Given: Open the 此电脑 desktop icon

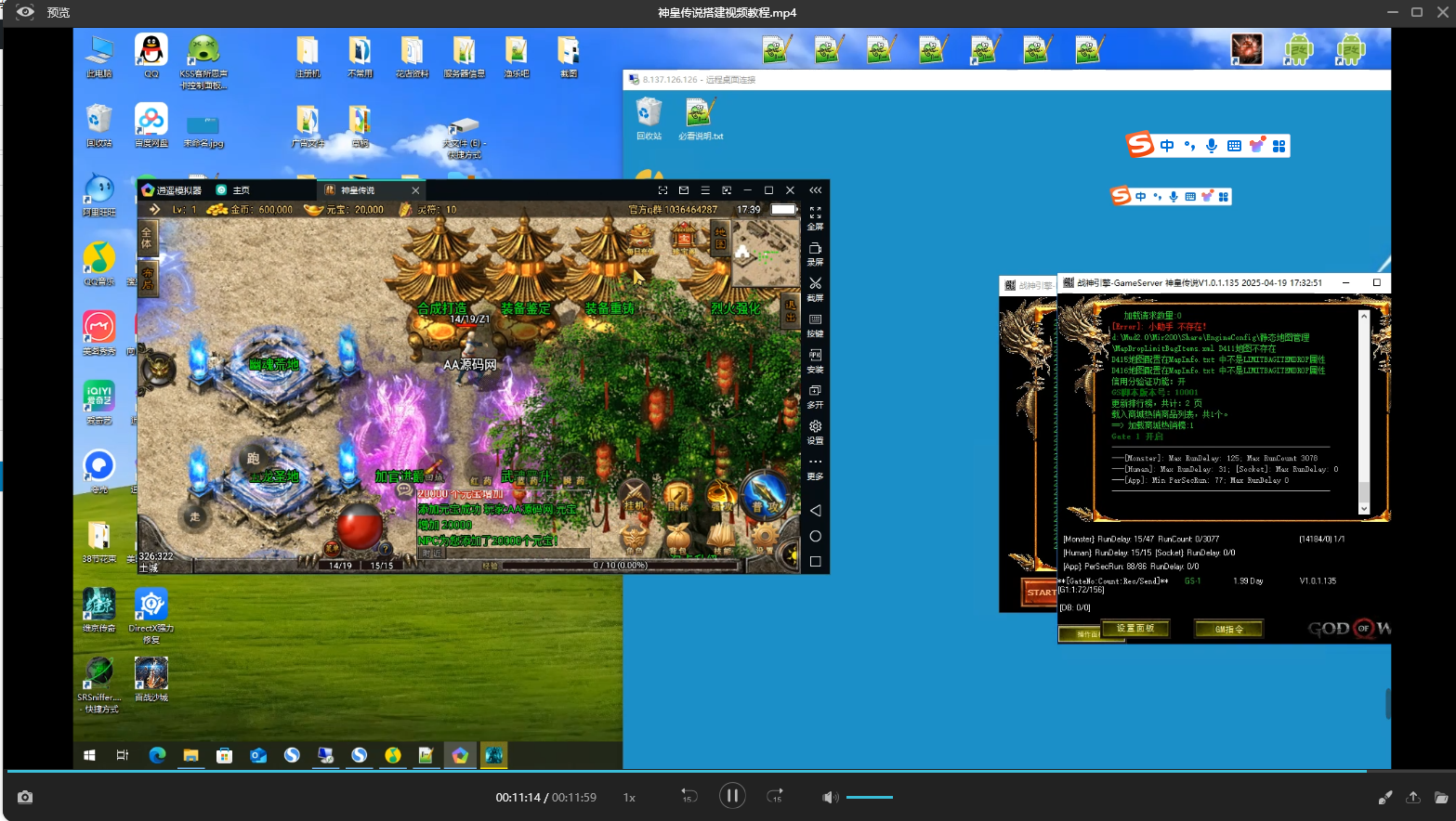Looking at the screenshot, I should point(98,57).
